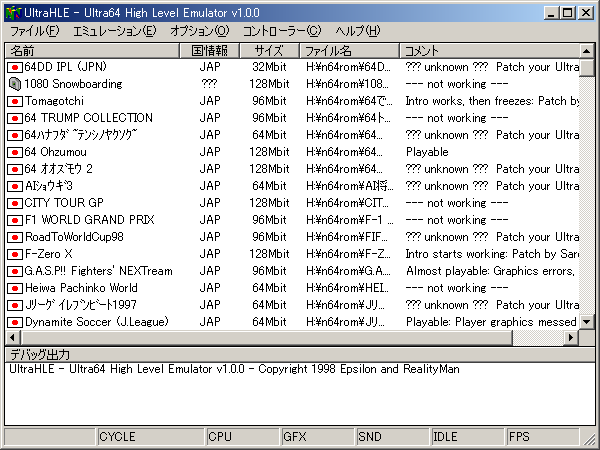The height and width of the screenshot is (450, 600).
Task: Click the UltraHLE title bar application icon
Action: tap(14, 13)
